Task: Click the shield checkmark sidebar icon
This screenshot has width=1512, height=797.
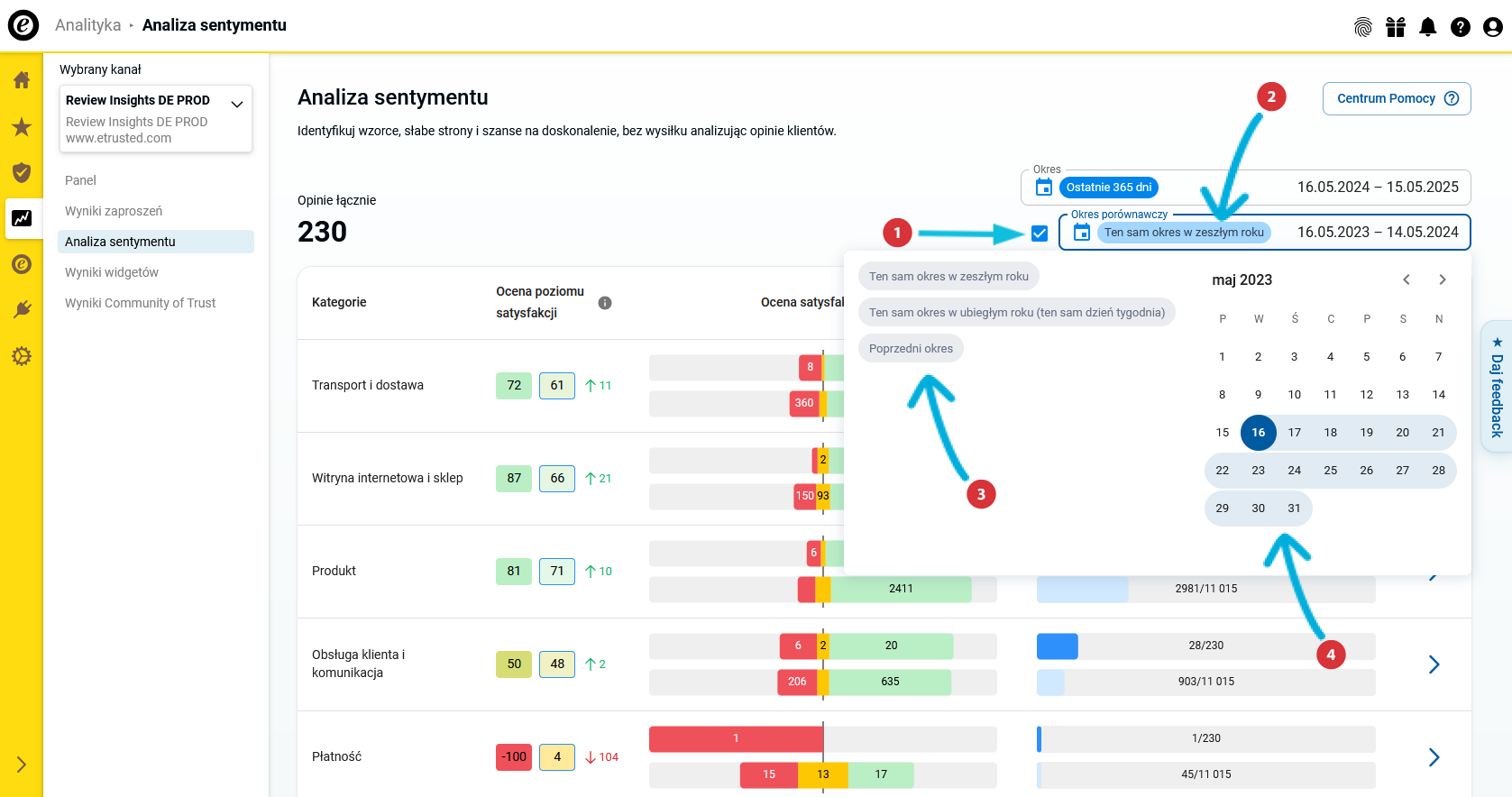Action: click(22, 172)
